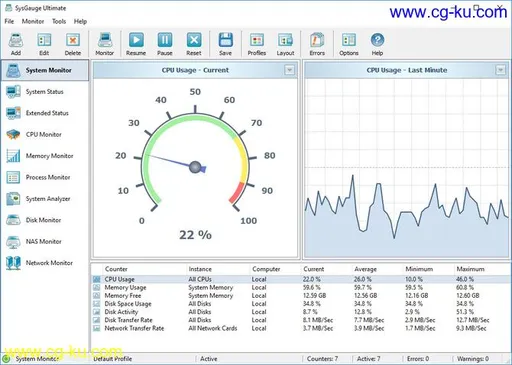Expand the CPU Usage - Last Minute panel dropdown
Screen dimensions: 512x365
pyautogui.click(x=500, y=70)
